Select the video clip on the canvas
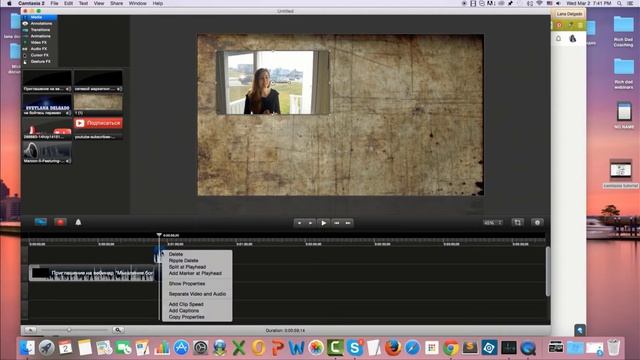Image resolution: width=640 pixels, height=360 pixels. tap(273, 82)
